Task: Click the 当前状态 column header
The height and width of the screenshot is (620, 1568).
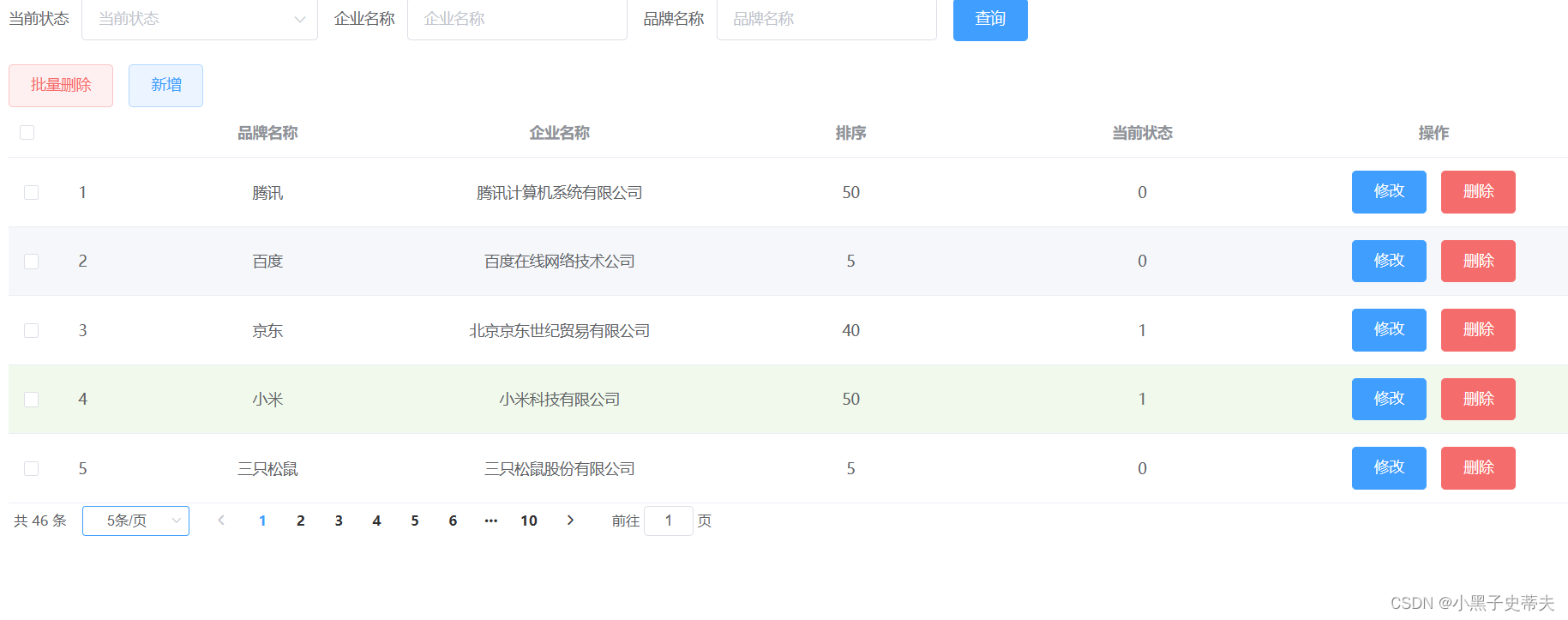Action: pos(1142,133)
